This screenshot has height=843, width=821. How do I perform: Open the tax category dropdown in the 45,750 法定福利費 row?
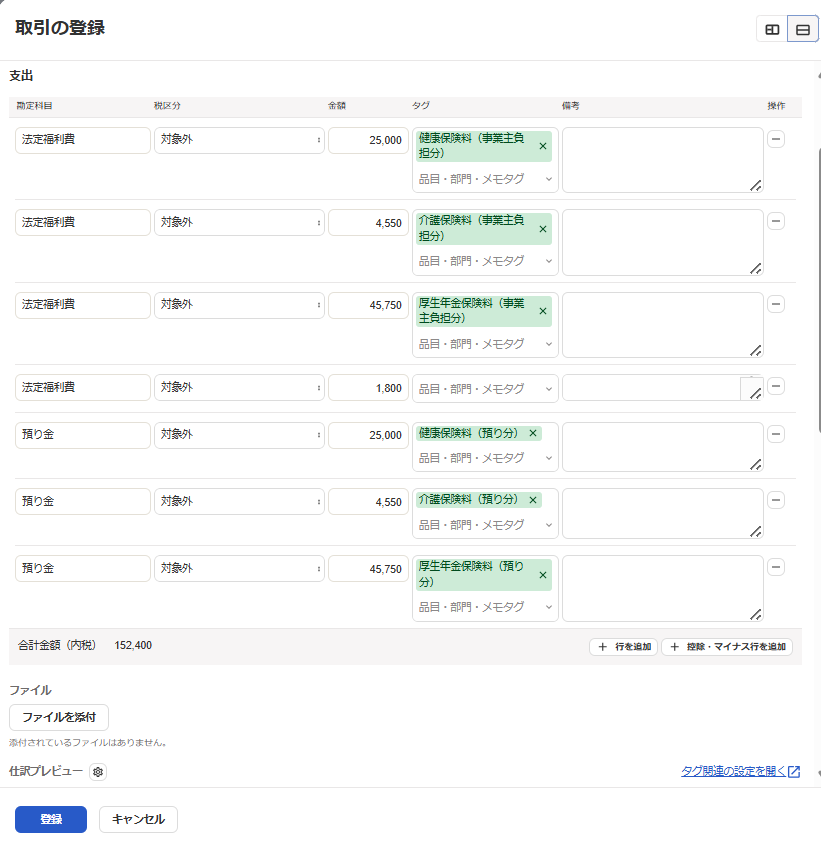click(239, 305)
